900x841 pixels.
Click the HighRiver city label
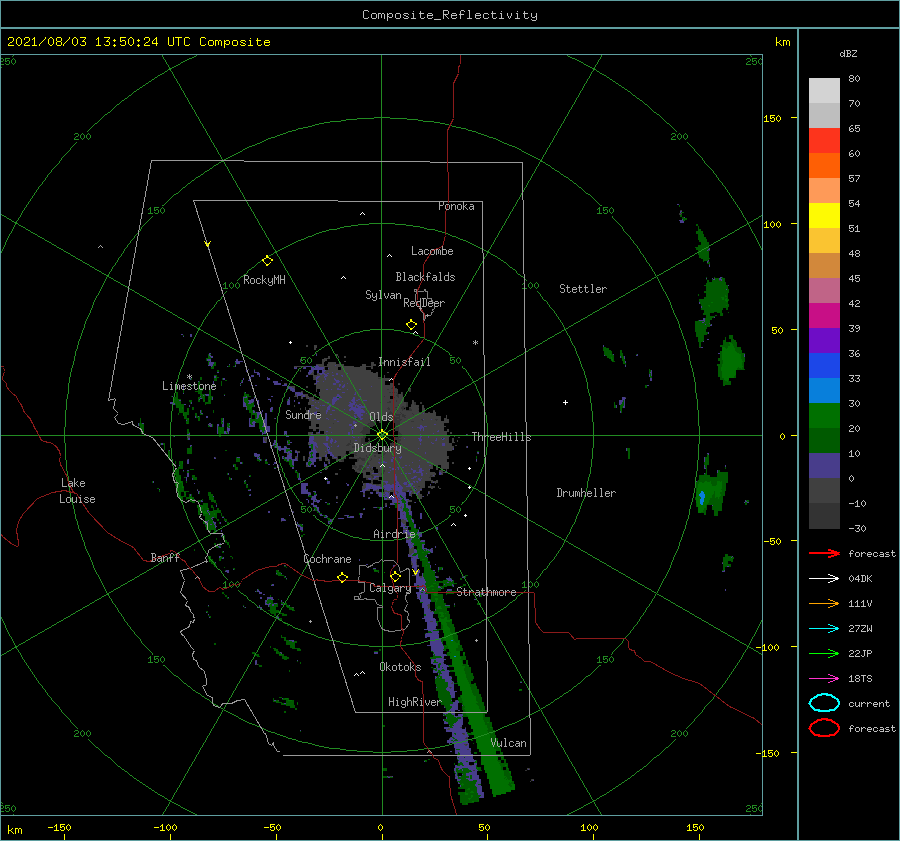point(414,702)
